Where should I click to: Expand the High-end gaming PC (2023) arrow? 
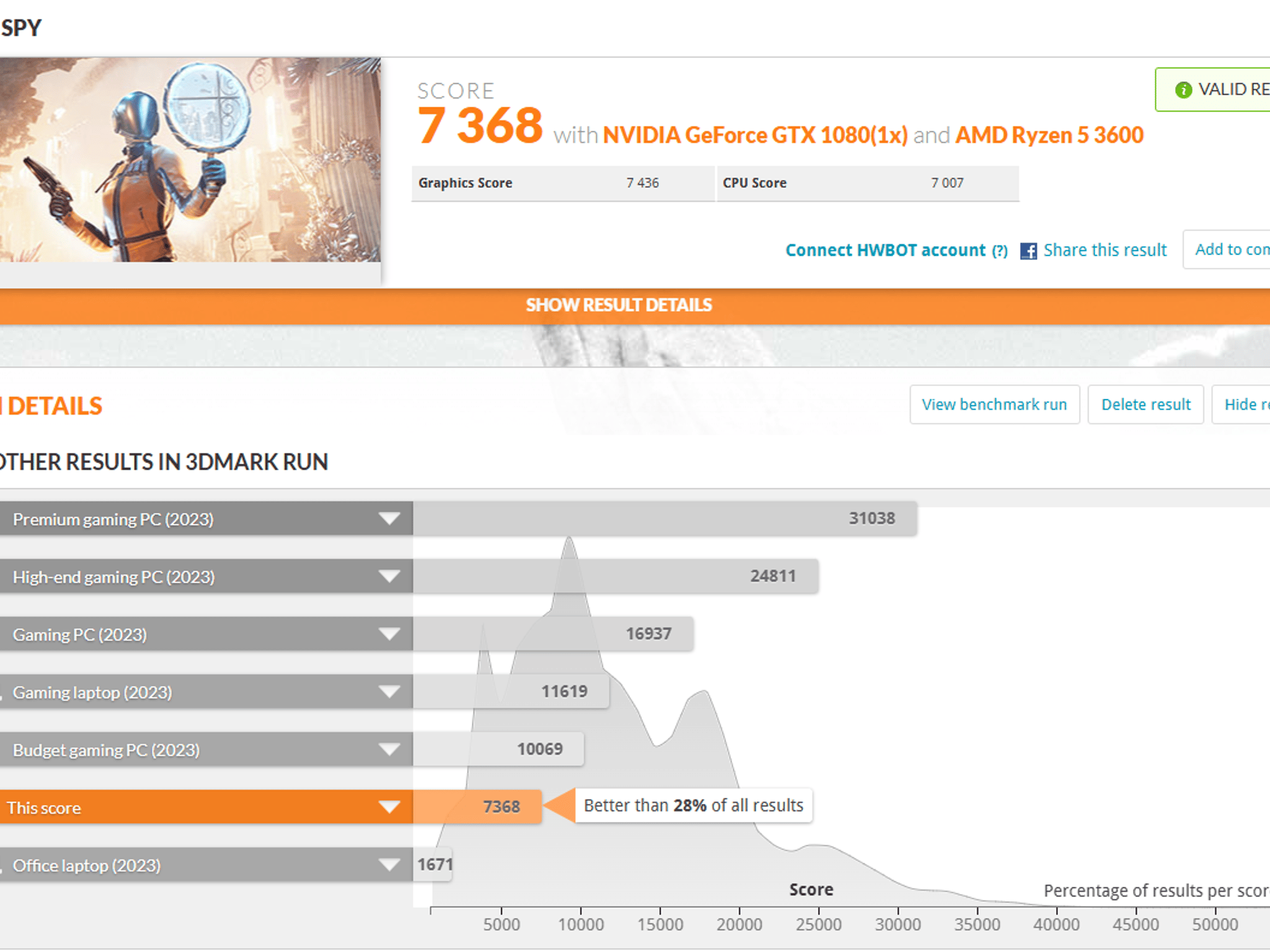coord(389,576)
